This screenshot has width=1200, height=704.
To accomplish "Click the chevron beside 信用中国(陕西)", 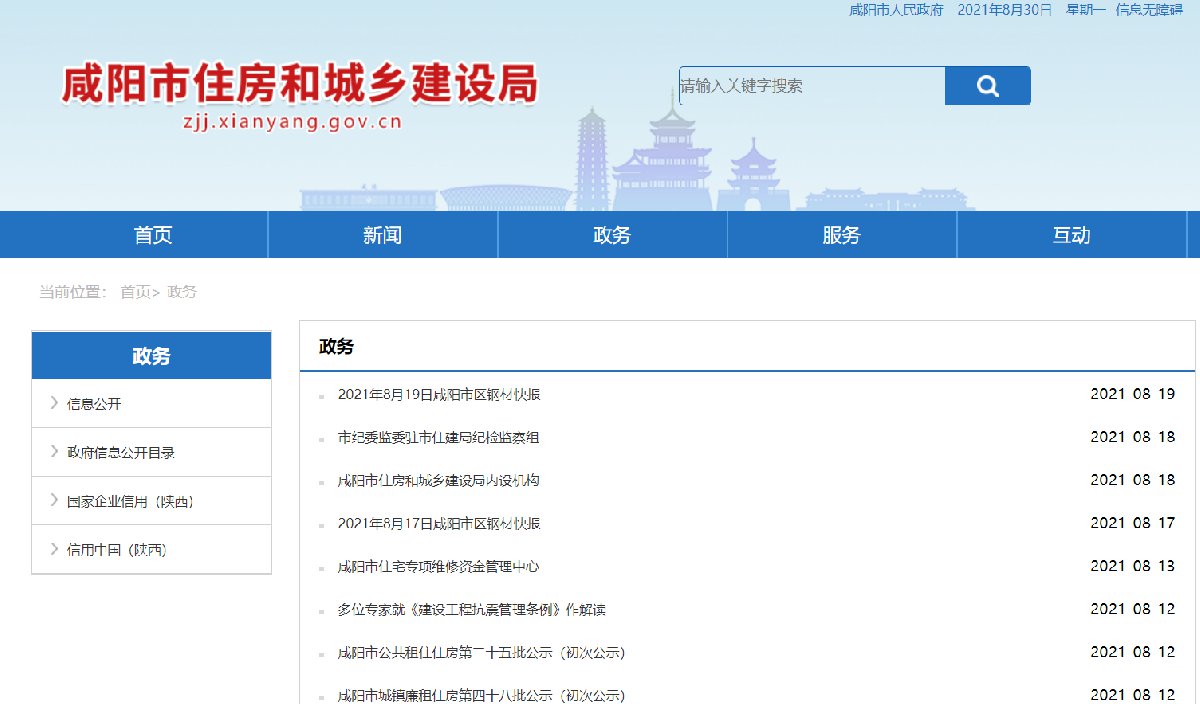I will pos(54,549).
